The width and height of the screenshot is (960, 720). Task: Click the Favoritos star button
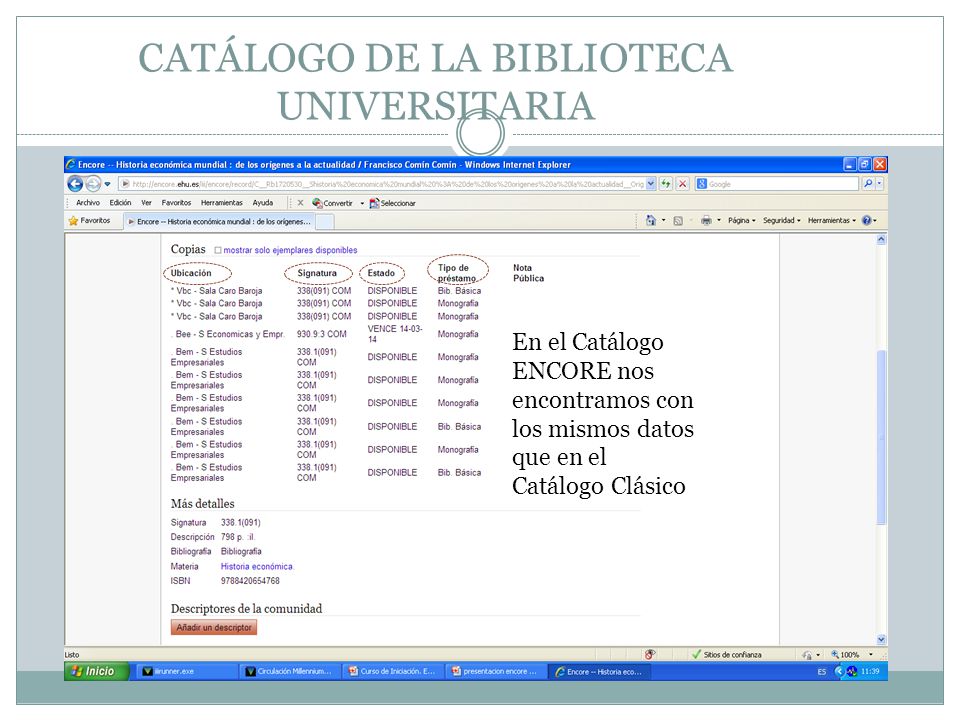pyautogui.click(x=89, y=220)
